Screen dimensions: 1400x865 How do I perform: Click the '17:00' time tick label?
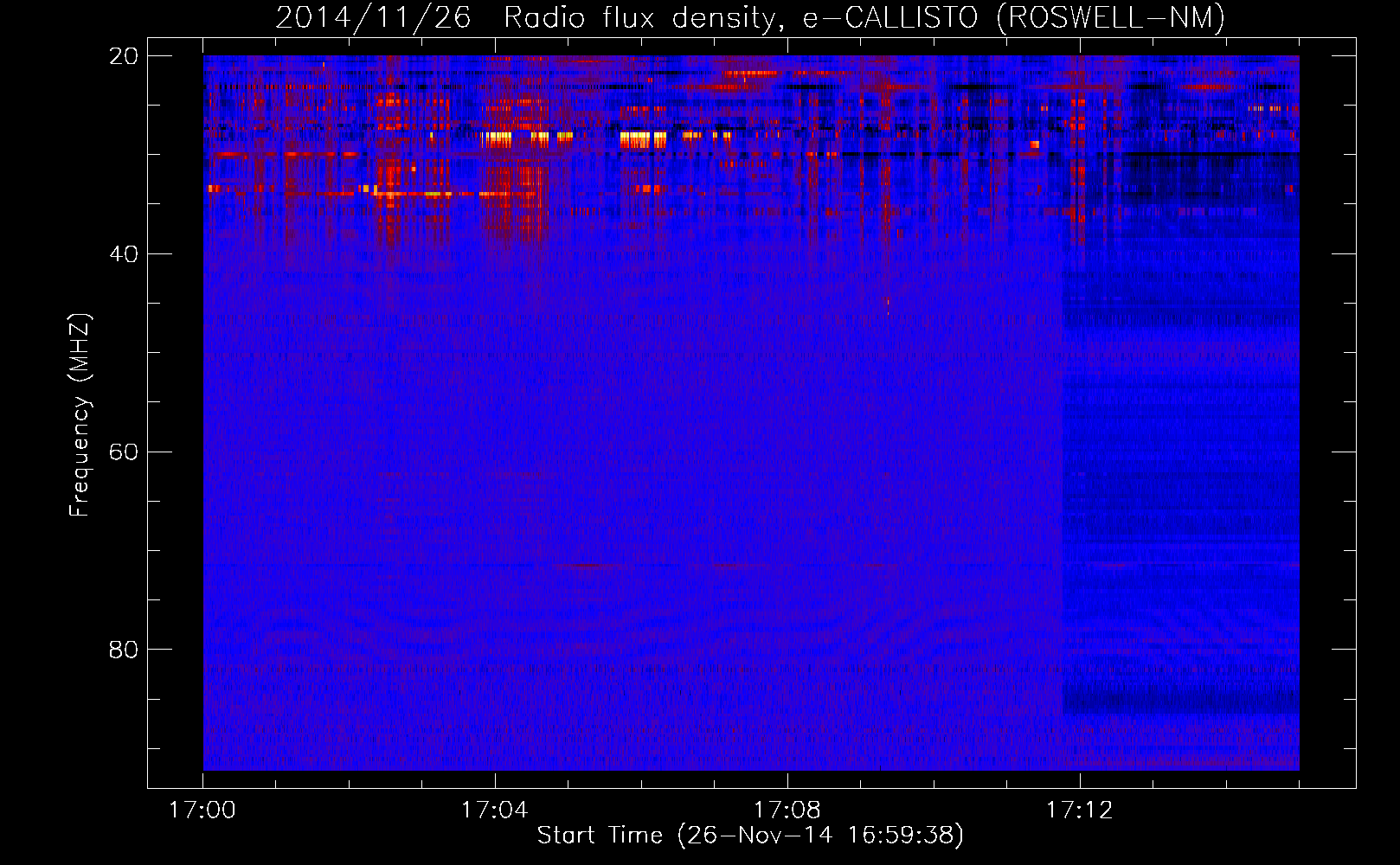click(202, 811)
